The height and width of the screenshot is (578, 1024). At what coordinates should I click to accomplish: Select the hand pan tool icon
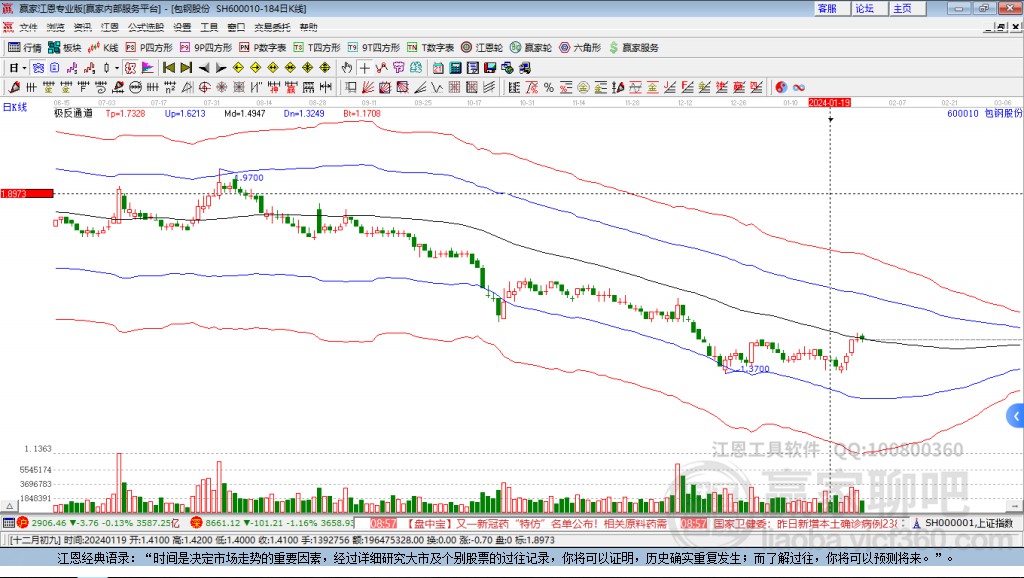tap(347, 68)
